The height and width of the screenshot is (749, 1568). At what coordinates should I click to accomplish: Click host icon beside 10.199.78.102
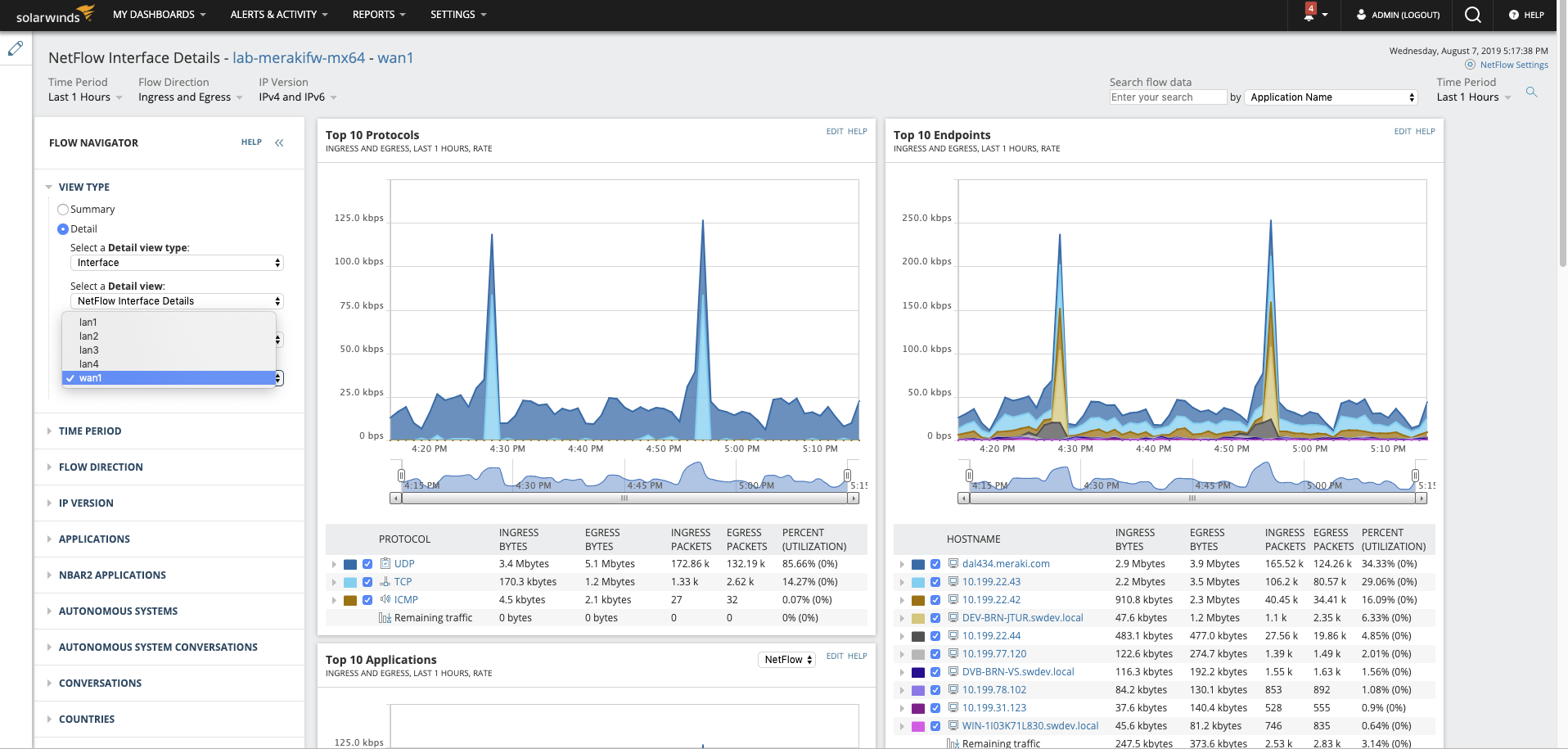coord(953,689)
